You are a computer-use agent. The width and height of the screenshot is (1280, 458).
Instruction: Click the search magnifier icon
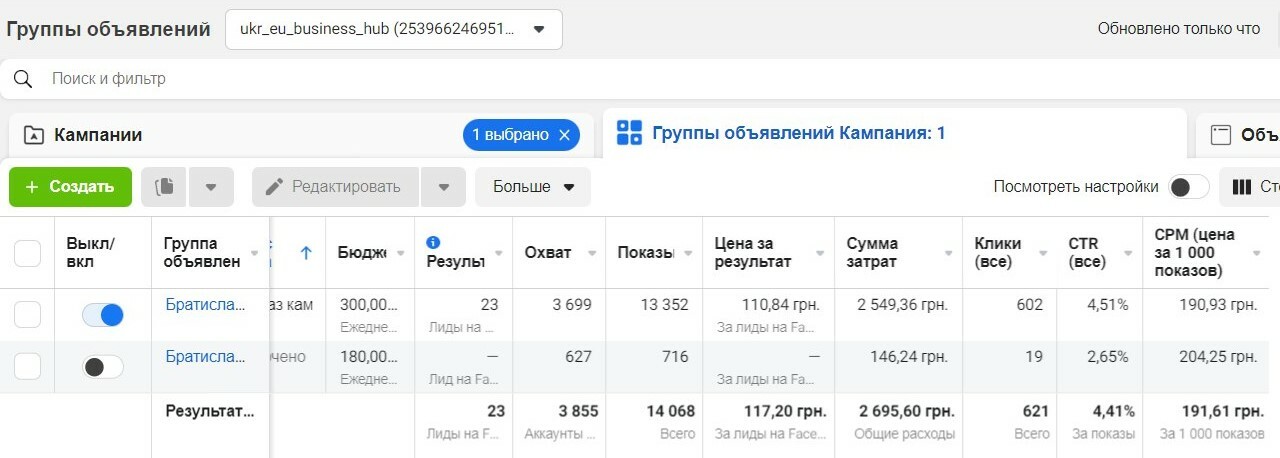(x=23, y=79)
